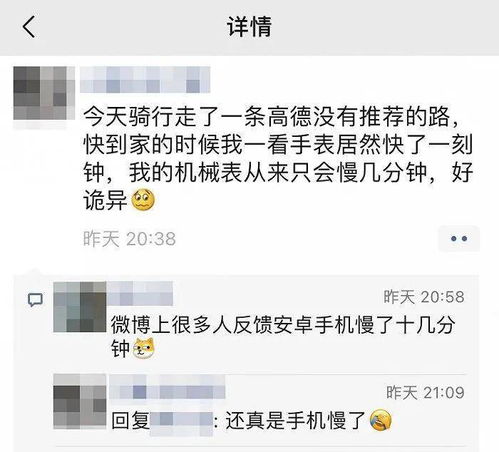Tap the comment timestamp 昨天 20:58

click(x=424, y=297)
